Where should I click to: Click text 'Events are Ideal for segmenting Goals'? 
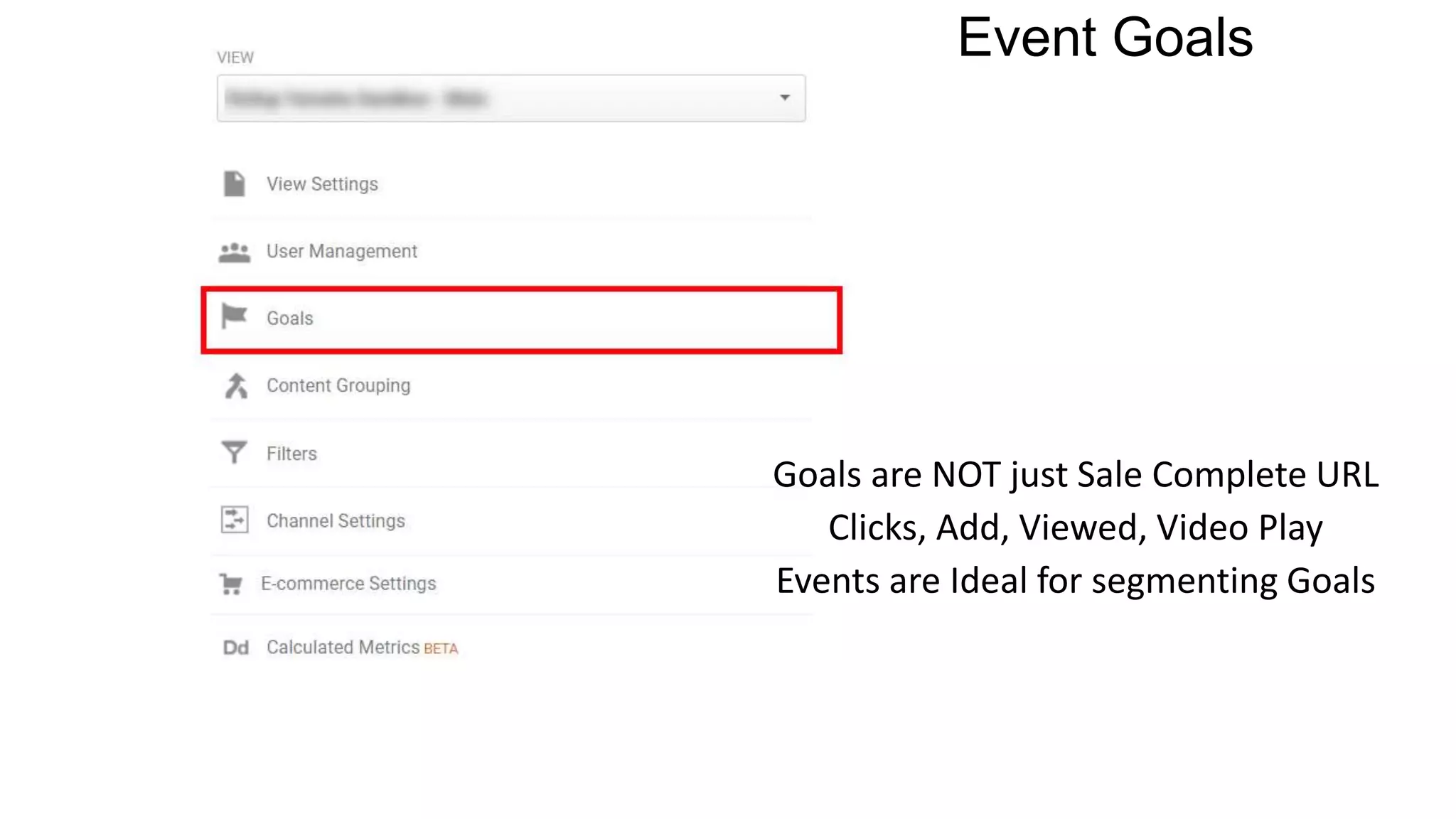pyautogui.click(x=1076, y=581)
